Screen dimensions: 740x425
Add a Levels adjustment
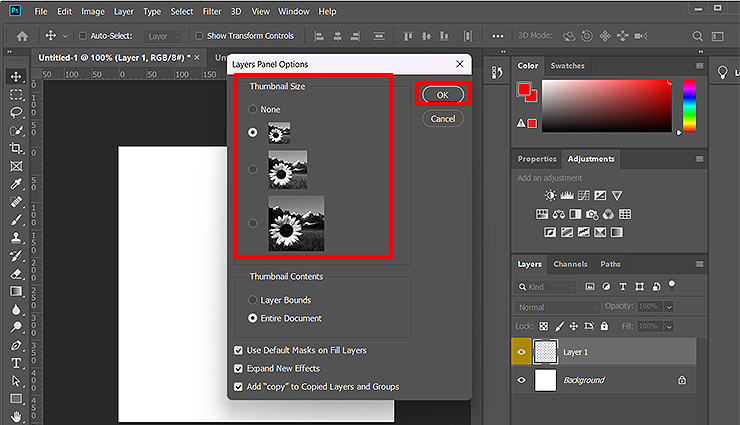tap(567, 195)
